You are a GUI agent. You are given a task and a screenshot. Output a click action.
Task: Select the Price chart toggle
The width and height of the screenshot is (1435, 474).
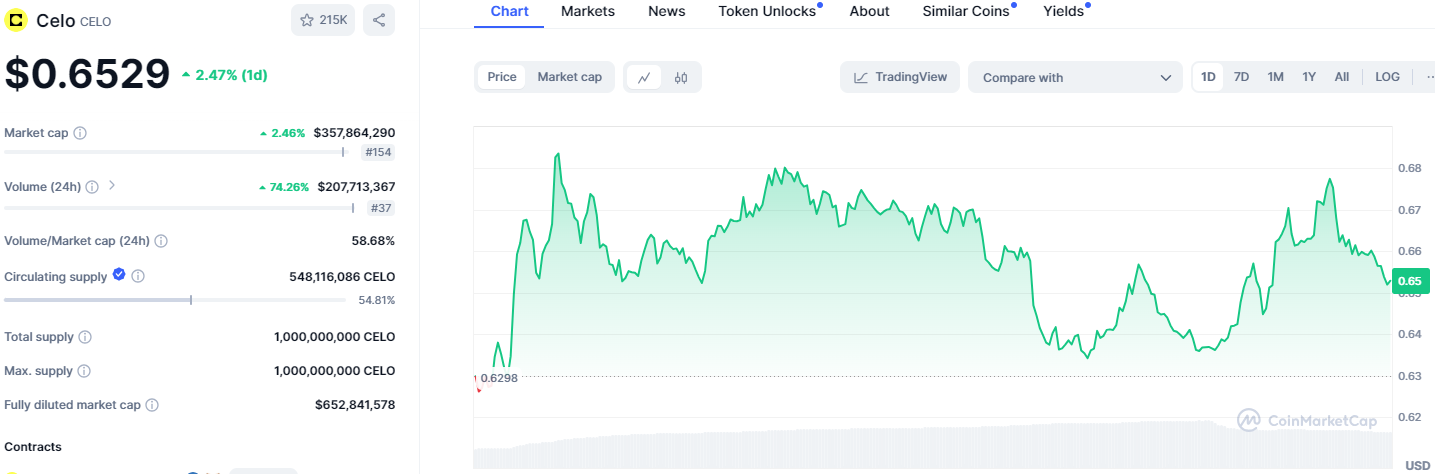[502, 77]
